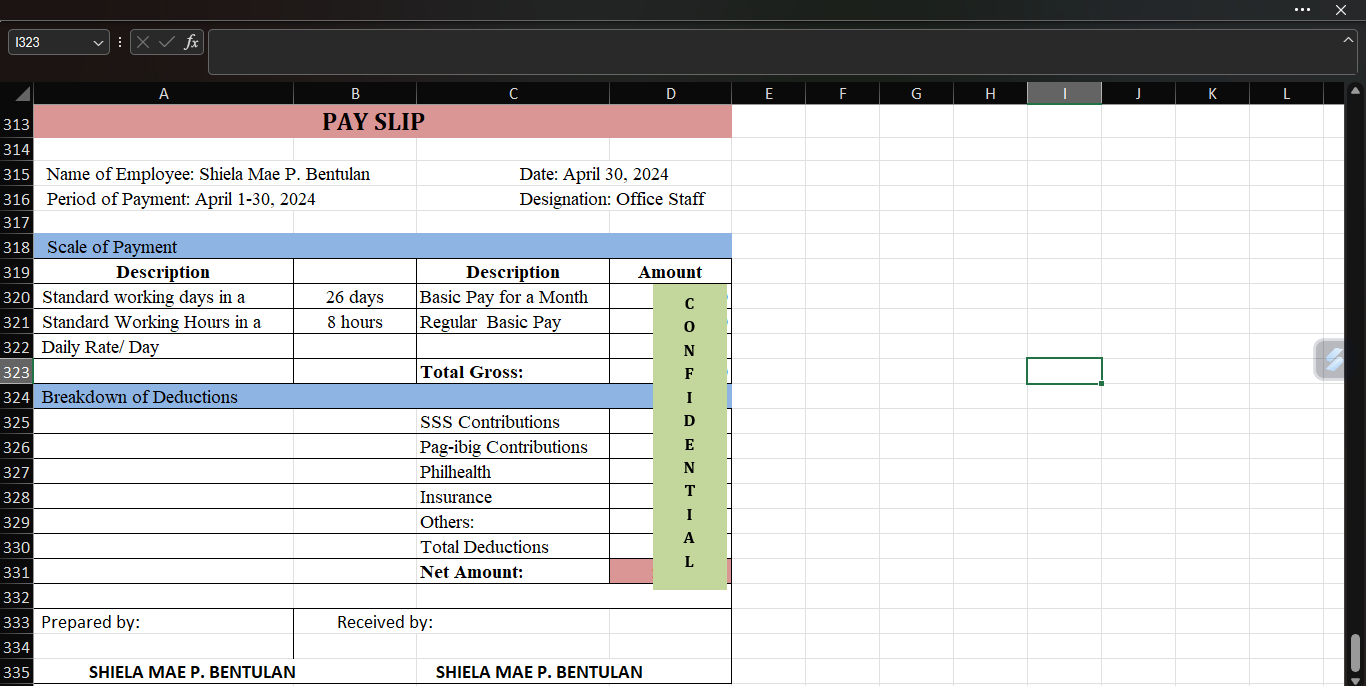Click the Scale of Payment header cell
This screenshot has width=1366, height=686.
click(382, 247)
